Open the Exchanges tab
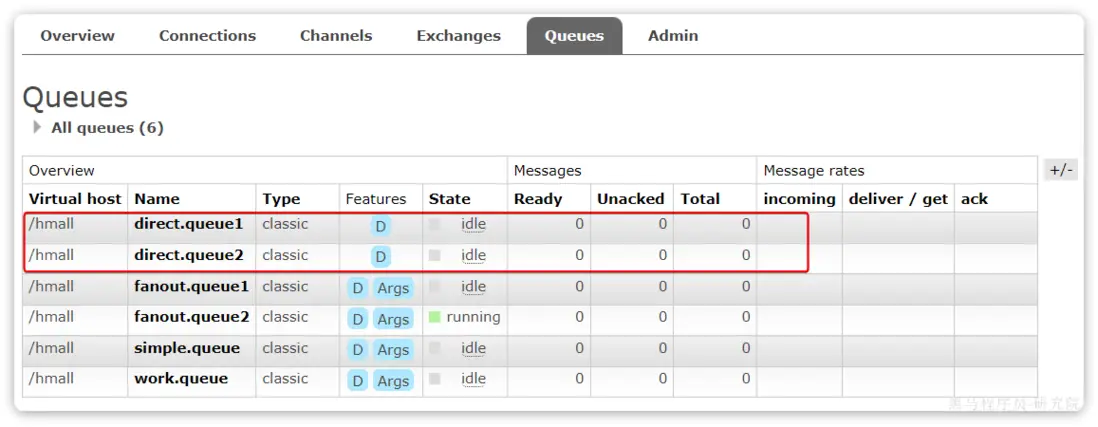This screenshot has width=1098, height=427. 458,36
